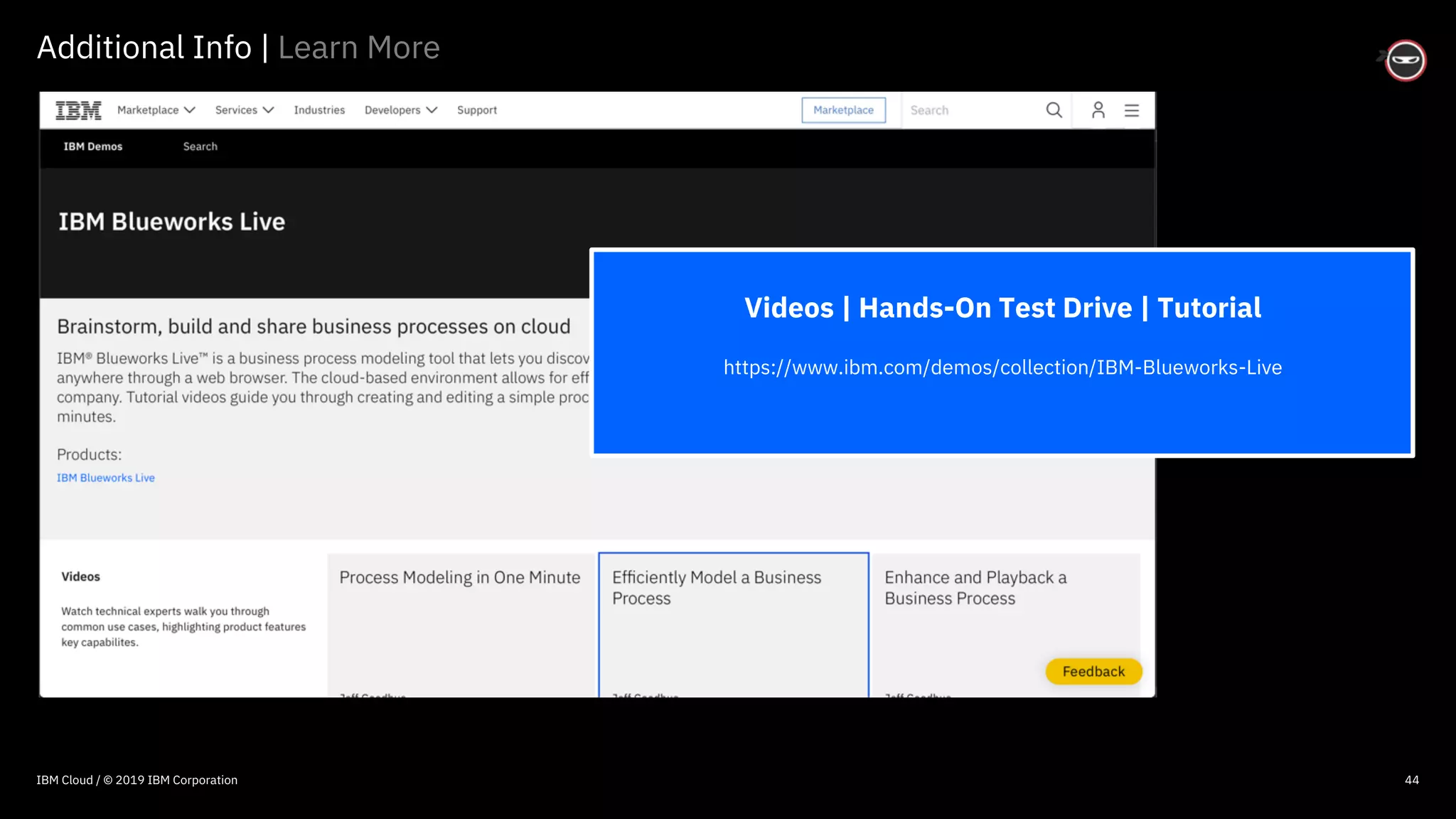Click the Videos | Hands-On Test Drive | Tutorial title
1456x819 pixels.
[x=1002, y=308]
